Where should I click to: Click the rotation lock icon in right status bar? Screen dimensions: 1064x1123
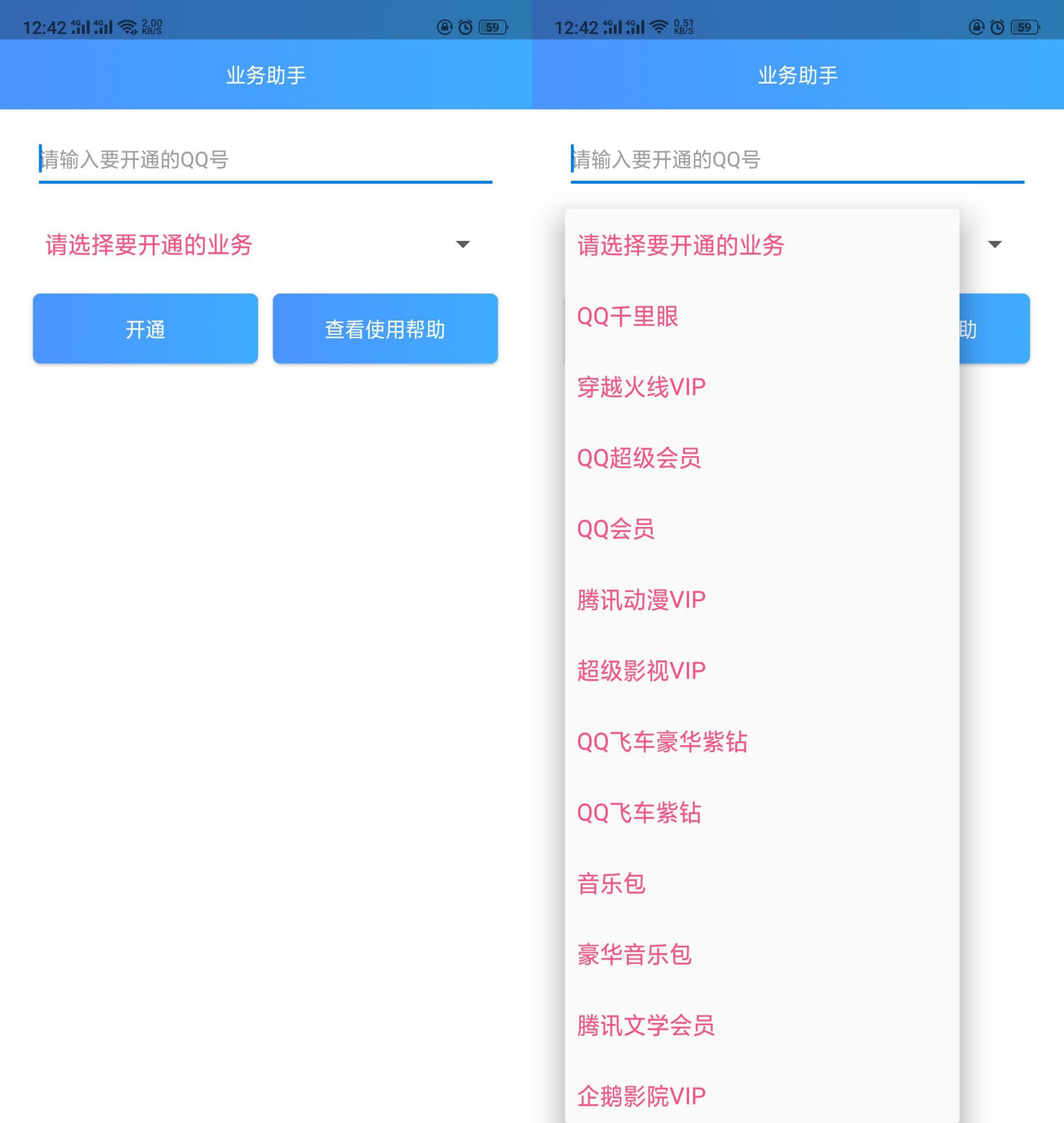976,27
